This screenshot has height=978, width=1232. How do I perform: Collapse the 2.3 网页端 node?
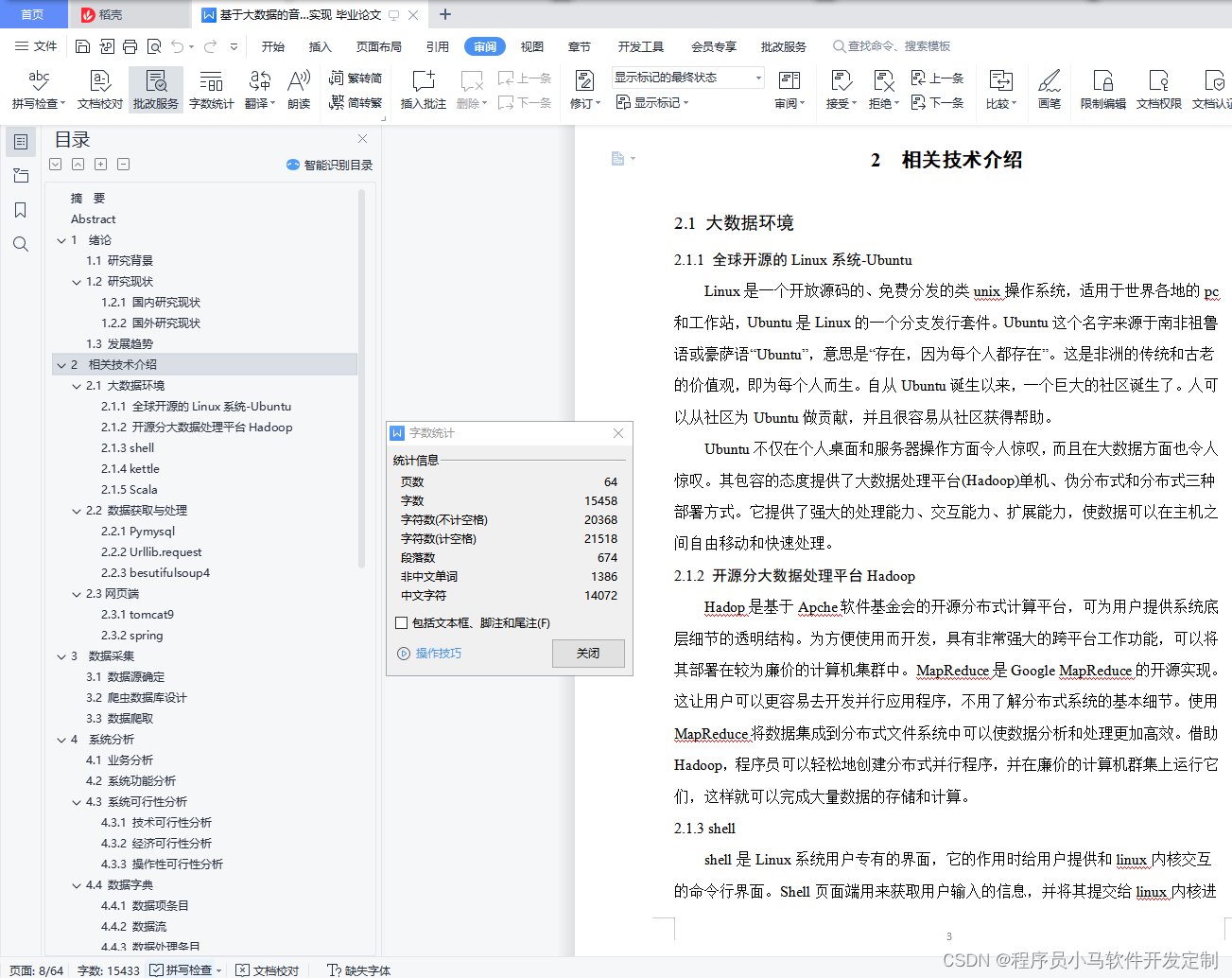click(77, 594)
